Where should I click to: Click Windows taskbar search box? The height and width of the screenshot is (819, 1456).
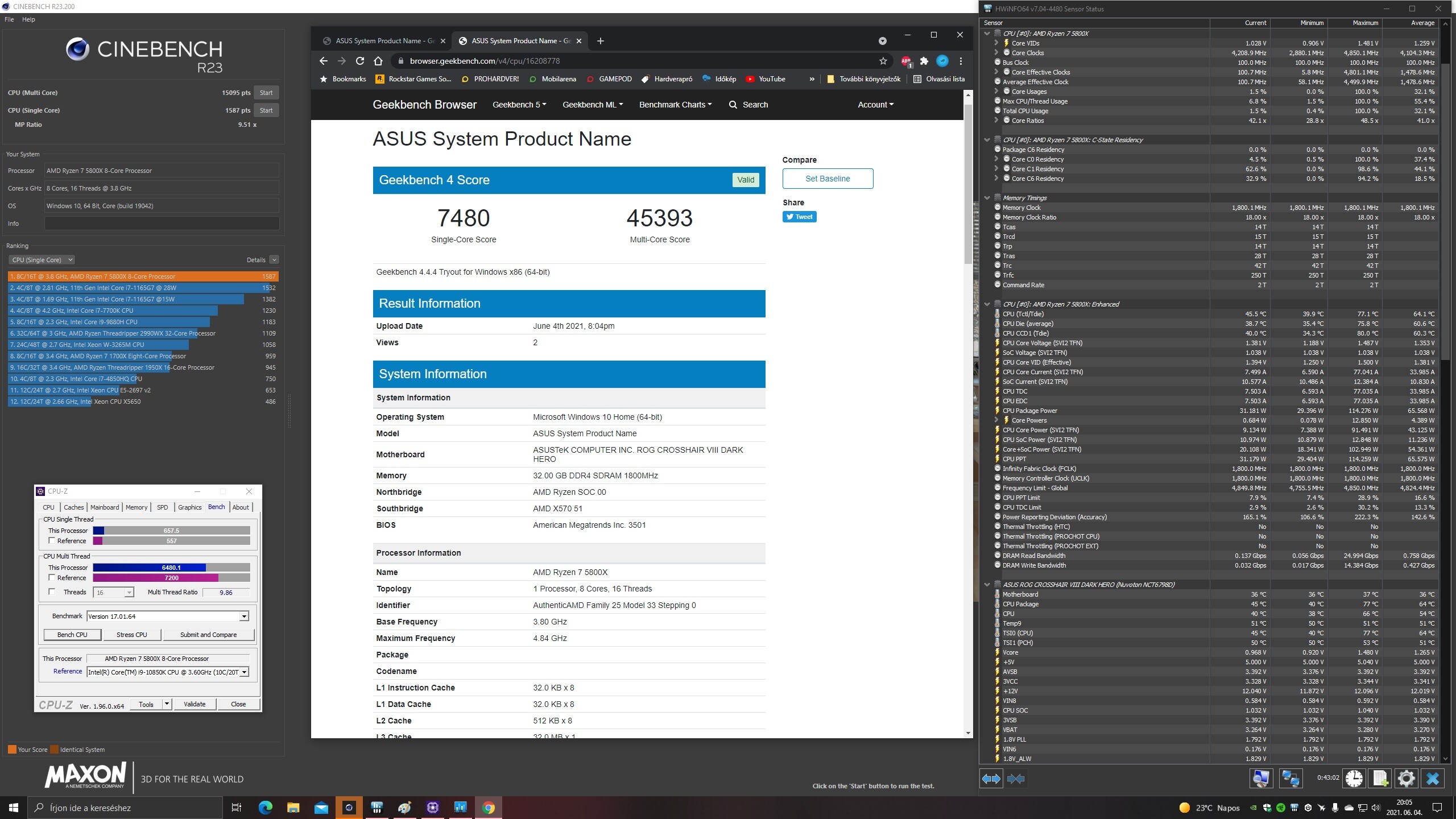[x=125, y=808]
